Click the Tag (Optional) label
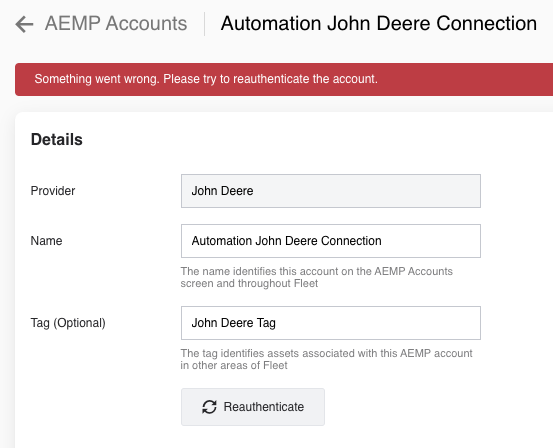The image size is (553, 448). point(68,323)
